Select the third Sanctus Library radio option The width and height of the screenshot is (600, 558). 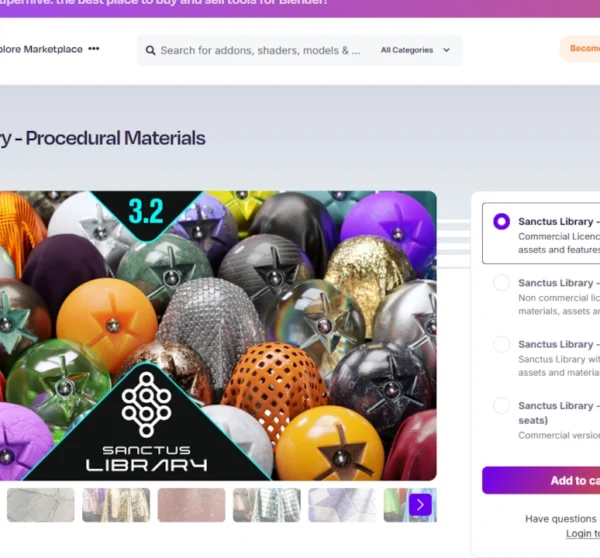(x=501, y=344)
